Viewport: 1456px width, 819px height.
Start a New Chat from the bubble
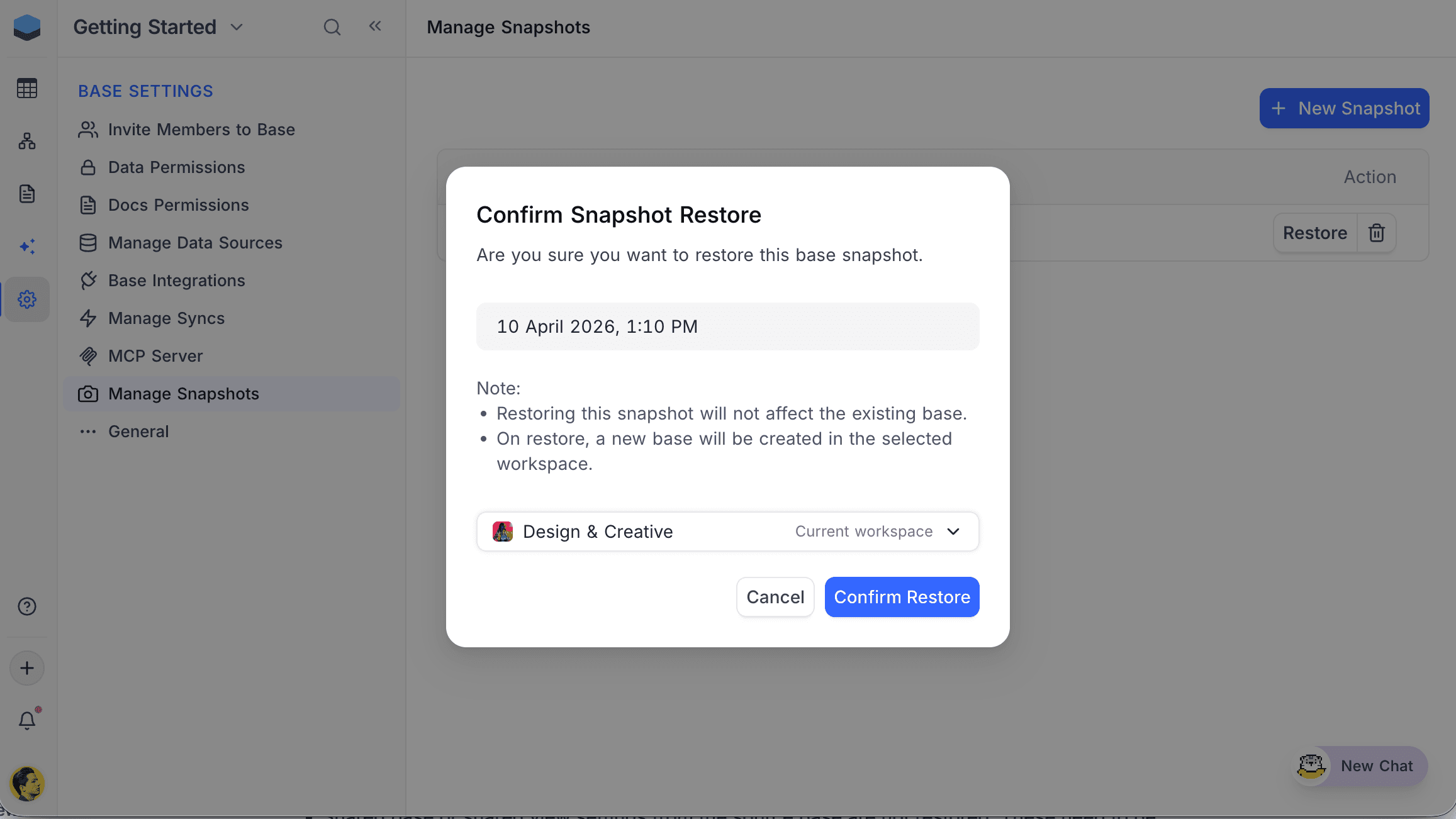[x=1377, y=766]
